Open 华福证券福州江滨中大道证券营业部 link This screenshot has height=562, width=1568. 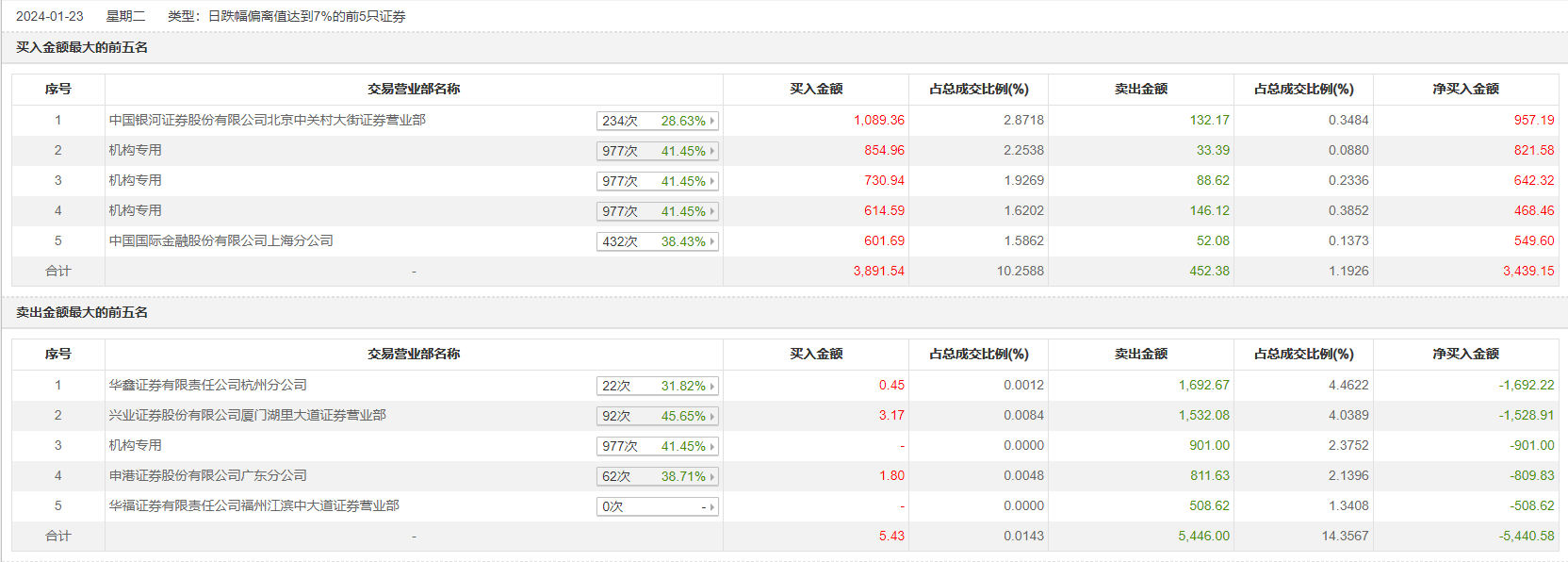click(x=254, y=505)
